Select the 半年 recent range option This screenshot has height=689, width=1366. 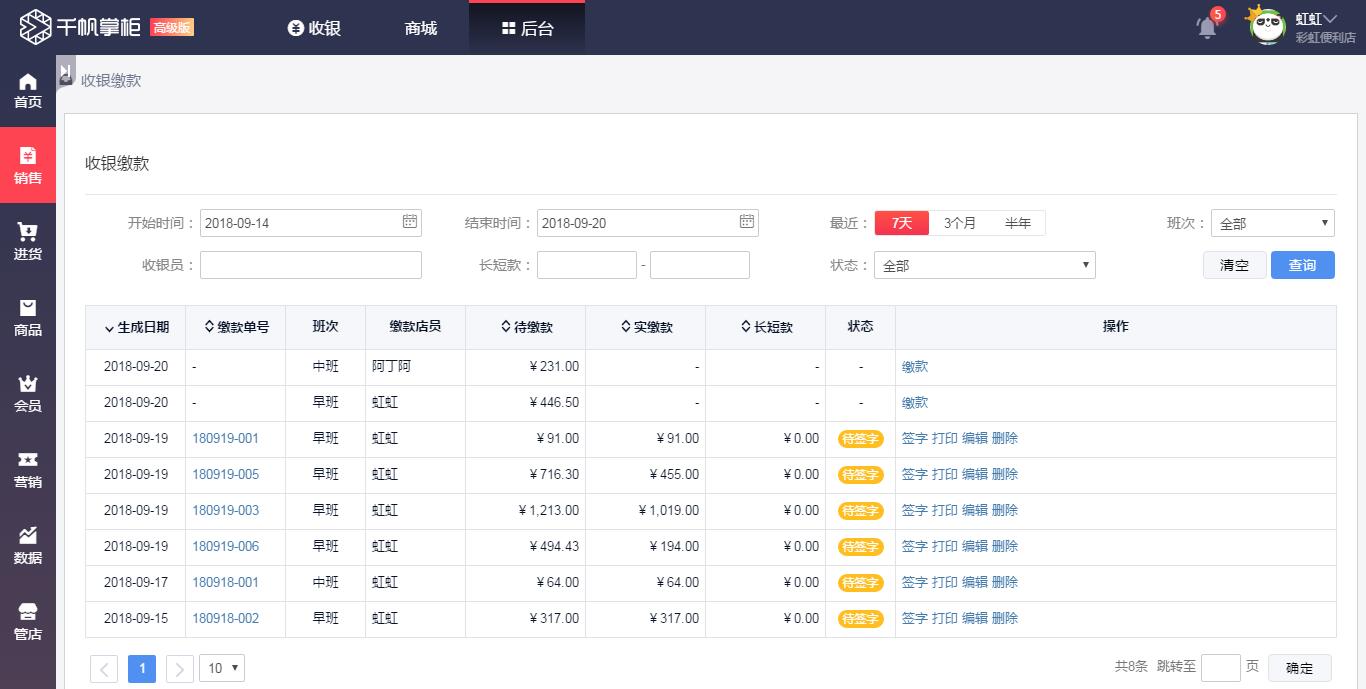[x=1017, y=223]
